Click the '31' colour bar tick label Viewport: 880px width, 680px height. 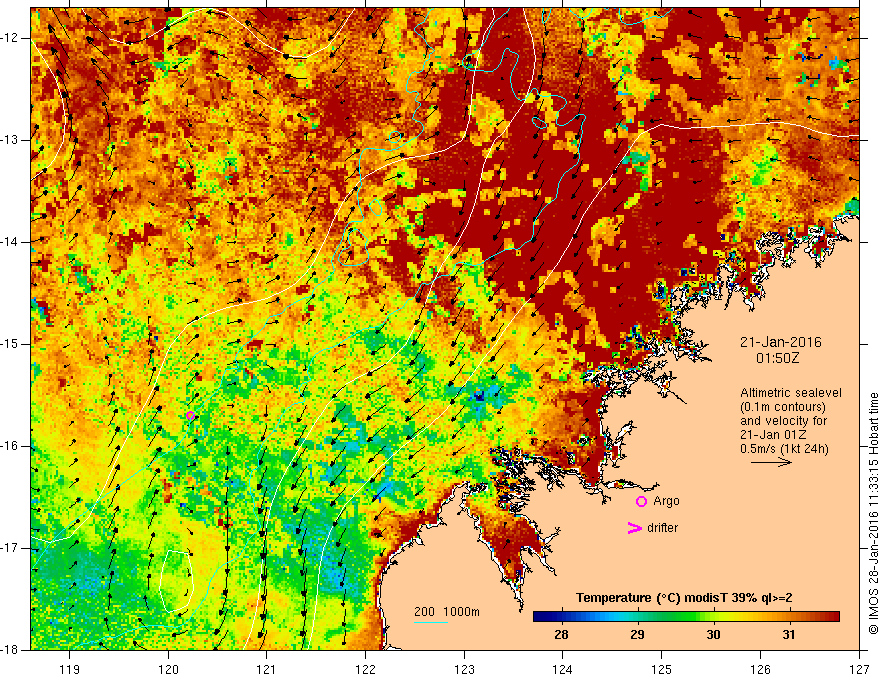tap(789, 635)
